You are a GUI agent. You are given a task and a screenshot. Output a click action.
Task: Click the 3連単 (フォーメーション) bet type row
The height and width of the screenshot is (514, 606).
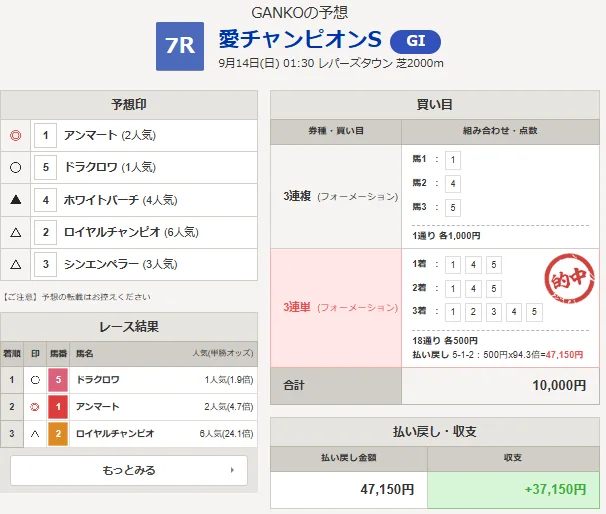coord(336,306)
